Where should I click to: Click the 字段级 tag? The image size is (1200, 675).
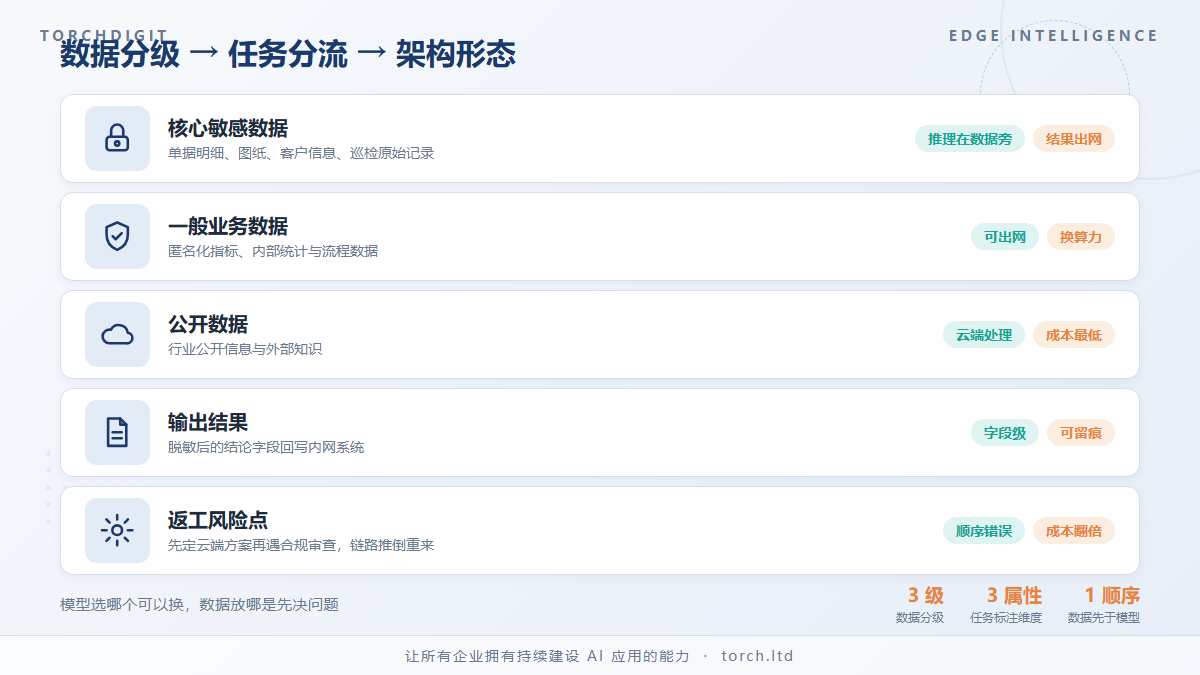[x=1004, y=433]
